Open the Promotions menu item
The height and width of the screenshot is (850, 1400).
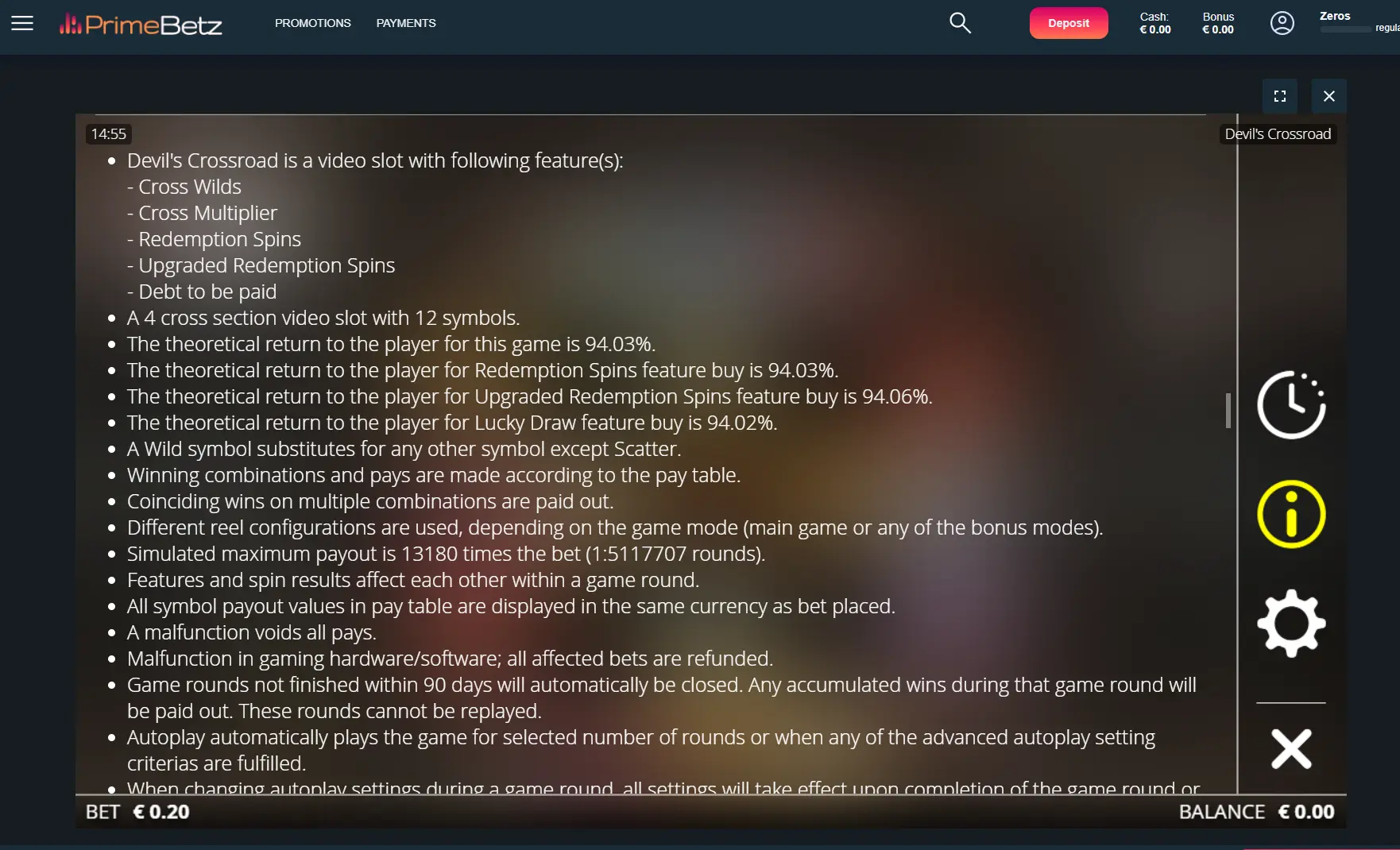click(x=313, y=23)
